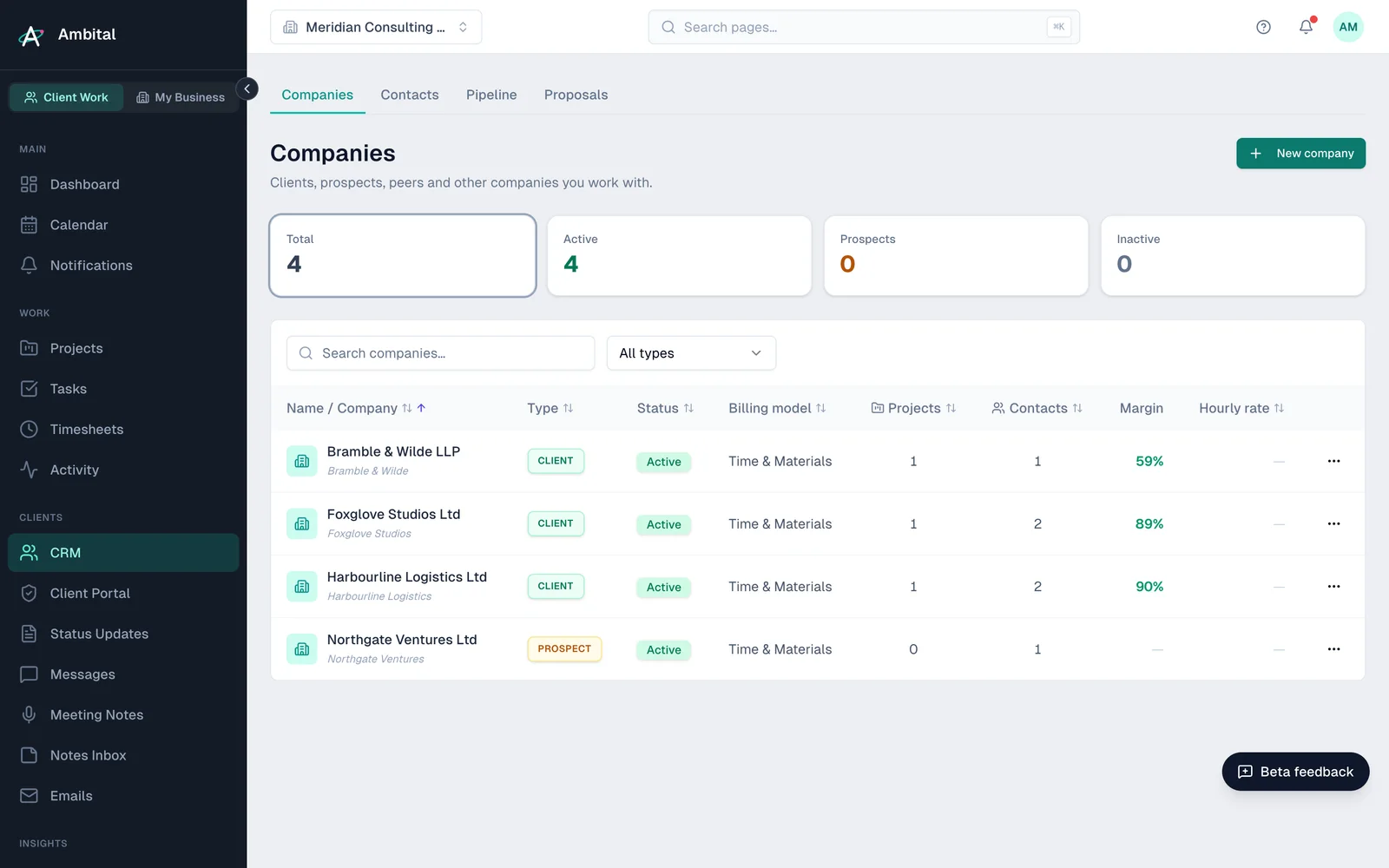Open Activity from the sidebar
1389x868 pixels.
(x=123, y=470)
